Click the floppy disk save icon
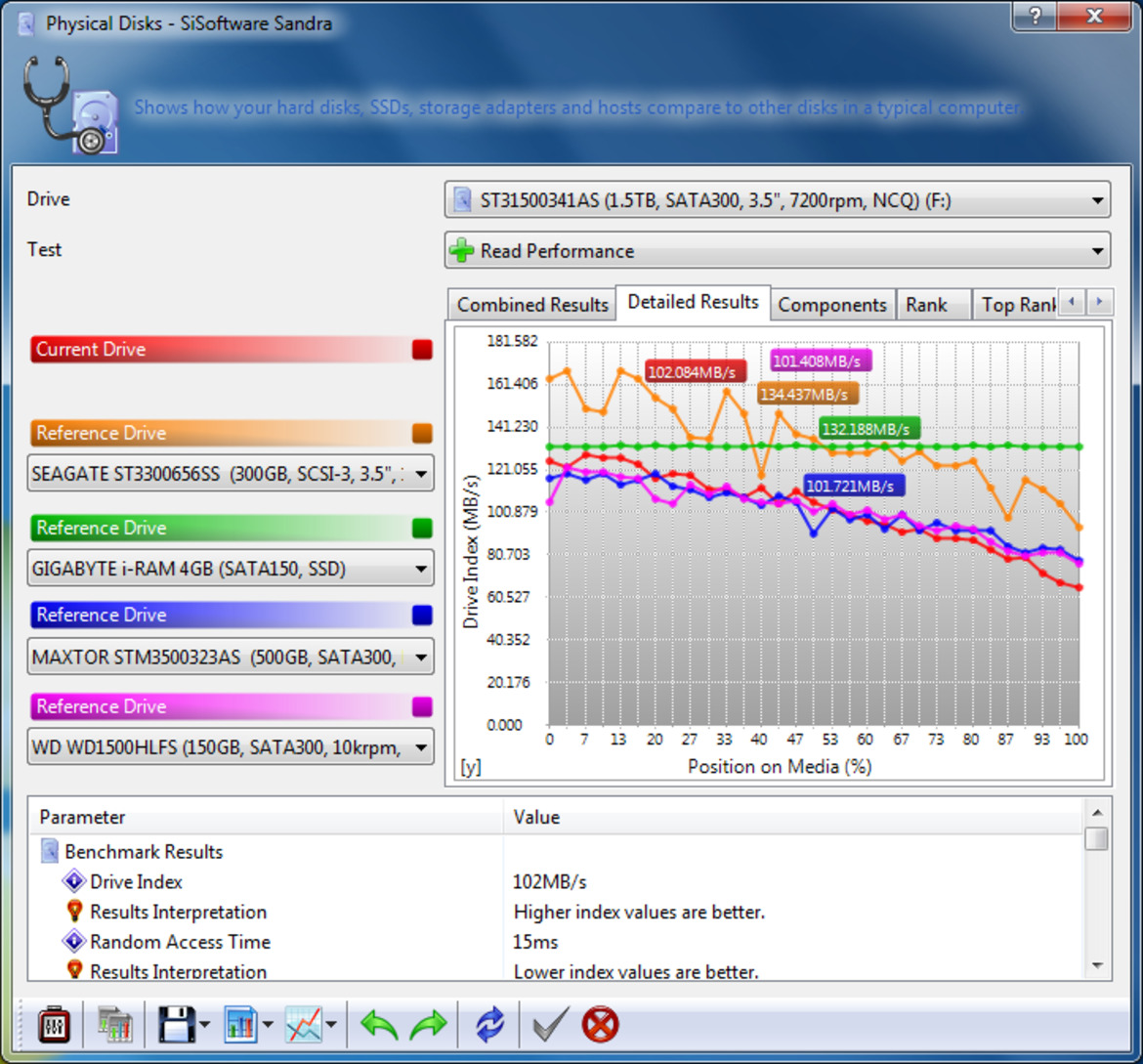The image size is (1143, 1064). [176, 1025]
